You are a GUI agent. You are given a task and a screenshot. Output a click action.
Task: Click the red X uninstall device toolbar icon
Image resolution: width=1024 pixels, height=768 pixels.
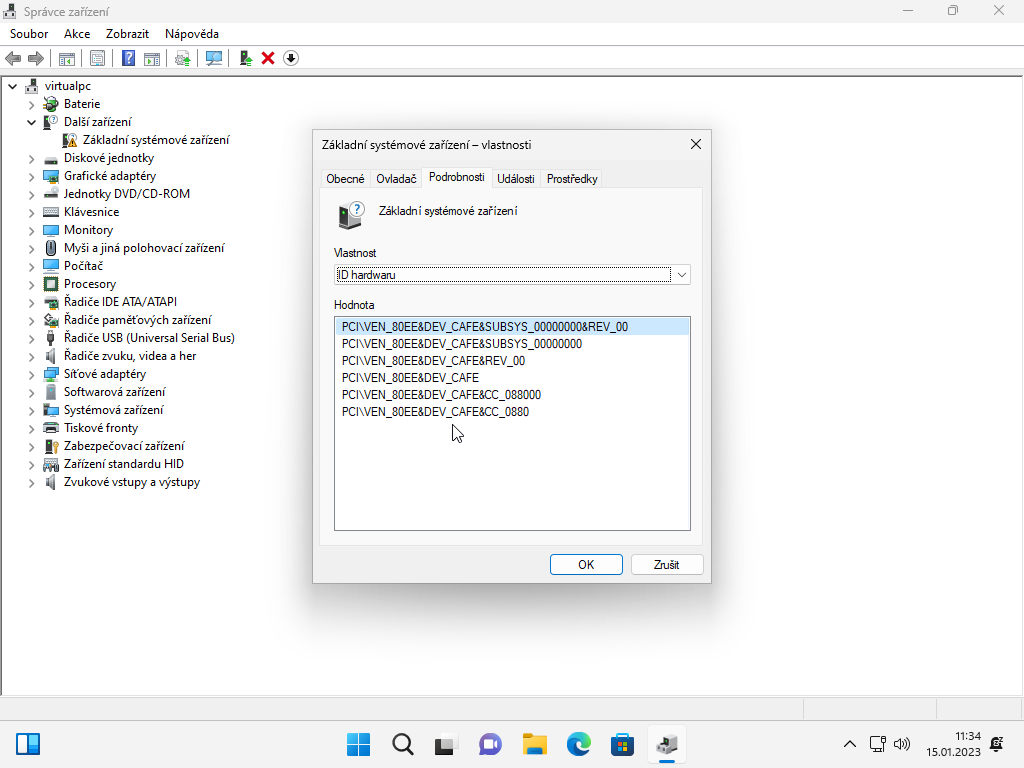pyautogui.click(x=268, y=58)
